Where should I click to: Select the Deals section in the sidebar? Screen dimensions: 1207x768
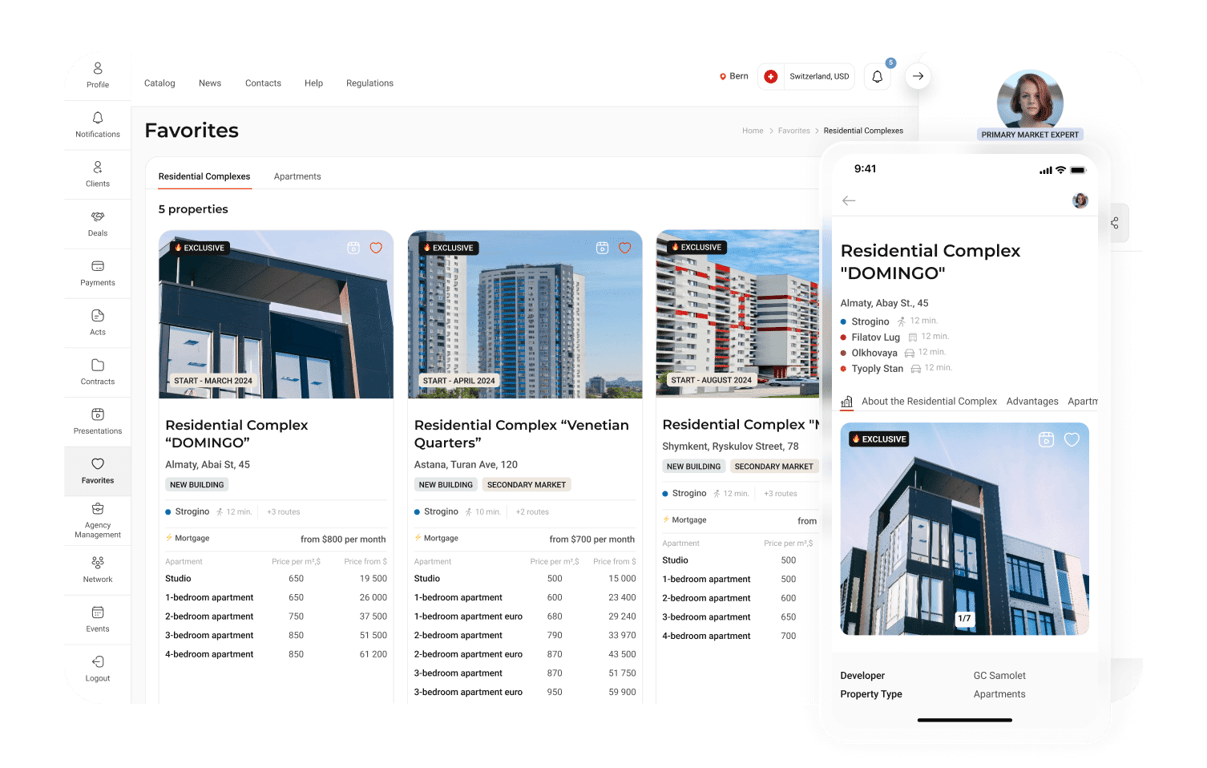point(97,222)
